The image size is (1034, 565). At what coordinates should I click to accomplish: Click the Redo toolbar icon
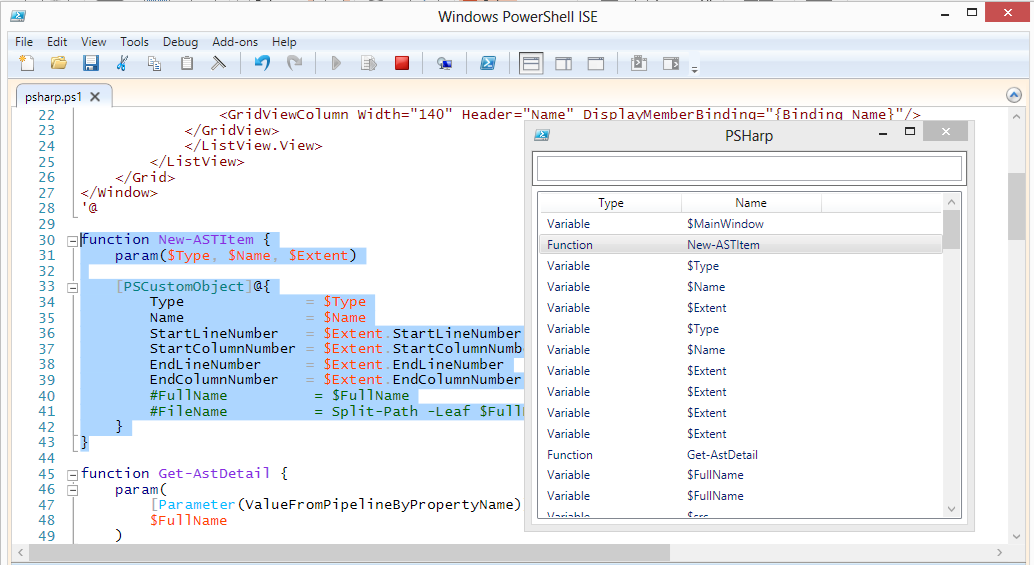pos(295,63)
